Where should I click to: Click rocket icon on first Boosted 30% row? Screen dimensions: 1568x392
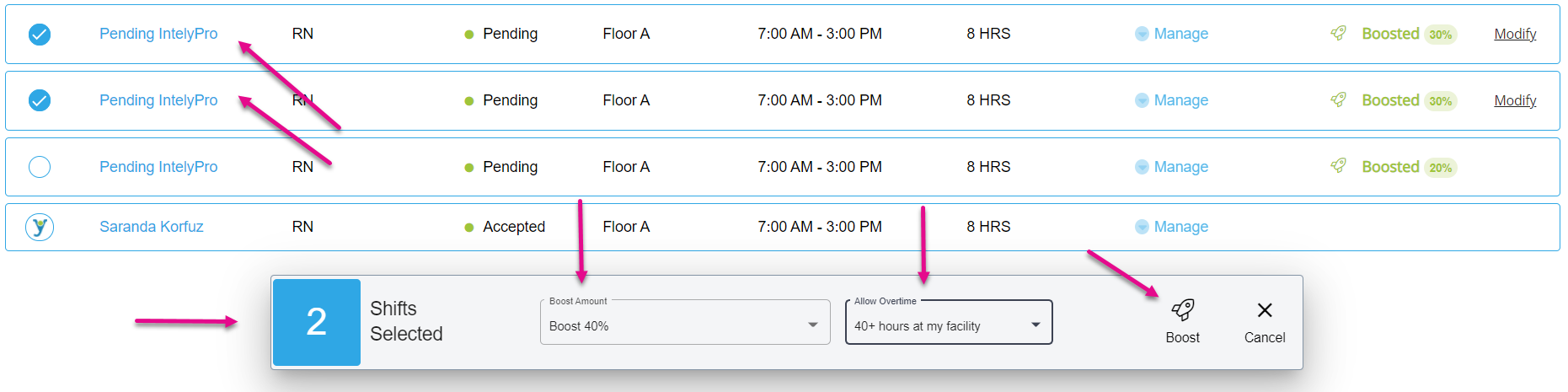pyautogui.click(x=1338, y=33)
